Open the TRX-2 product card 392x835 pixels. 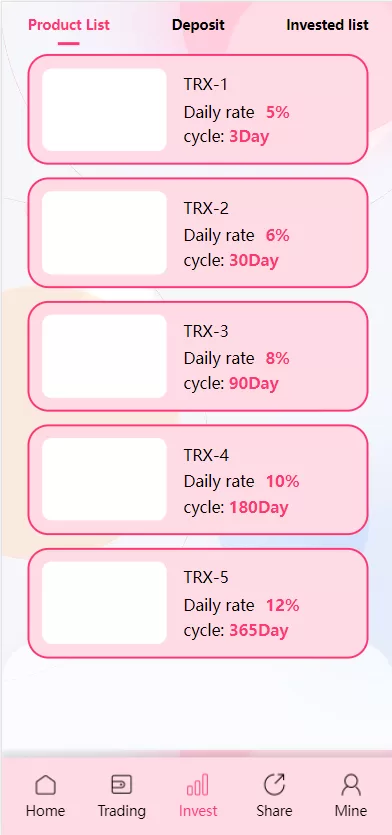(198, 233)
